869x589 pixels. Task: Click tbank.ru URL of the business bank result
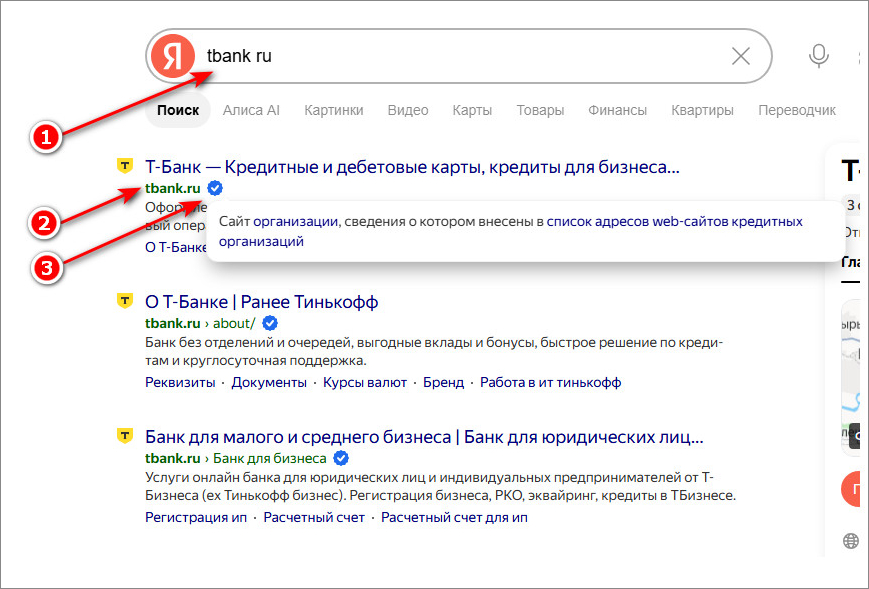pos(173,458)
